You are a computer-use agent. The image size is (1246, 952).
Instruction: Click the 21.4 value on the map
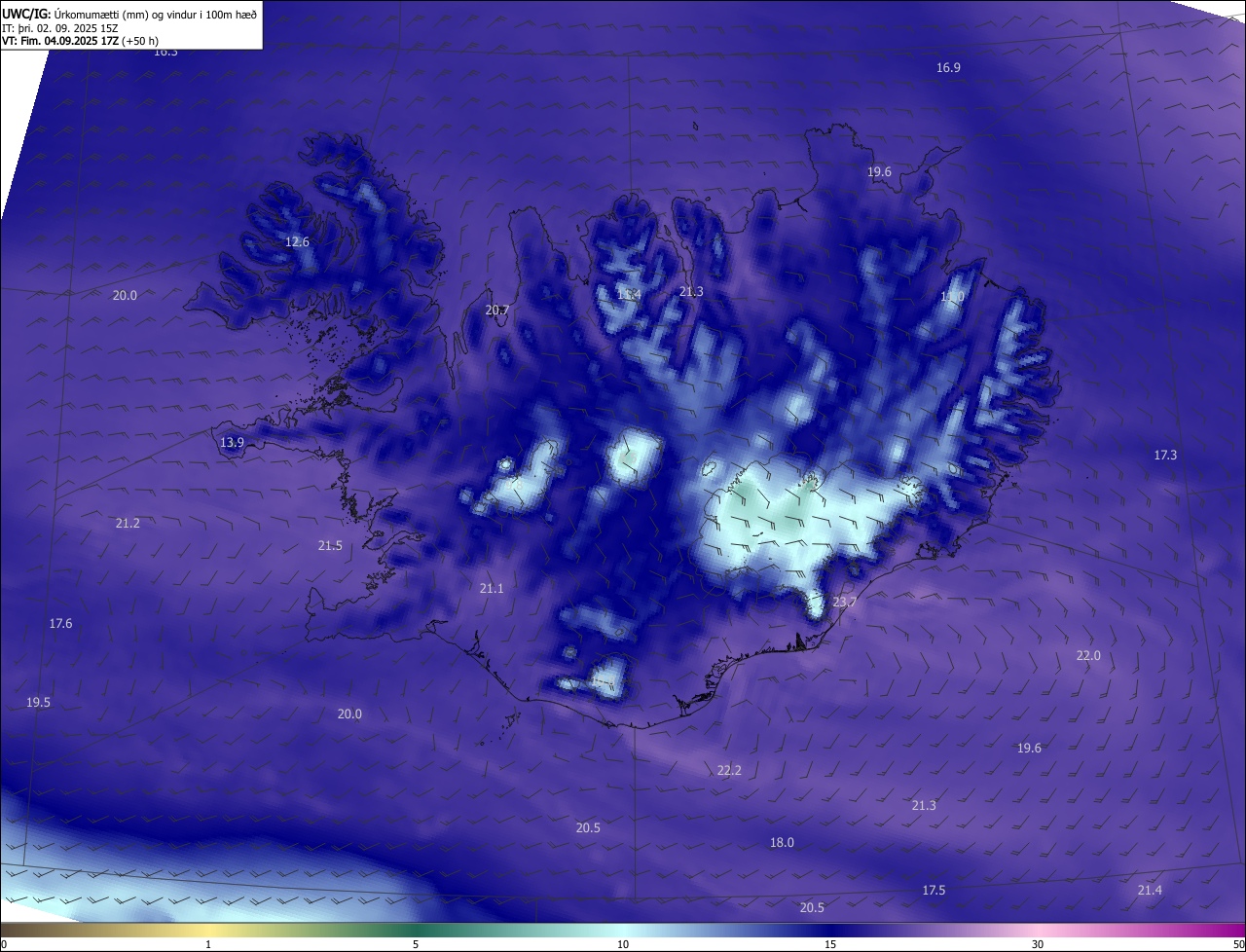pos(1150,891)
